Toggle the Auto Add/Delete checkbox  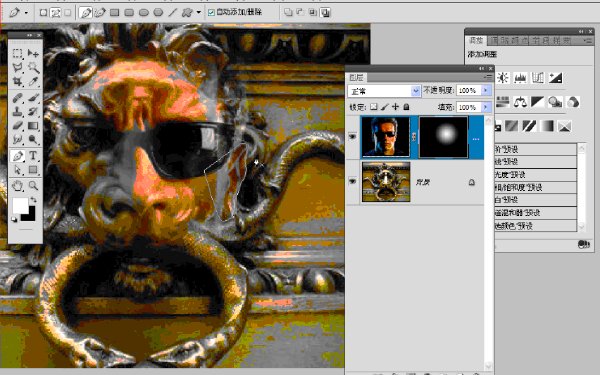(211, 13)
